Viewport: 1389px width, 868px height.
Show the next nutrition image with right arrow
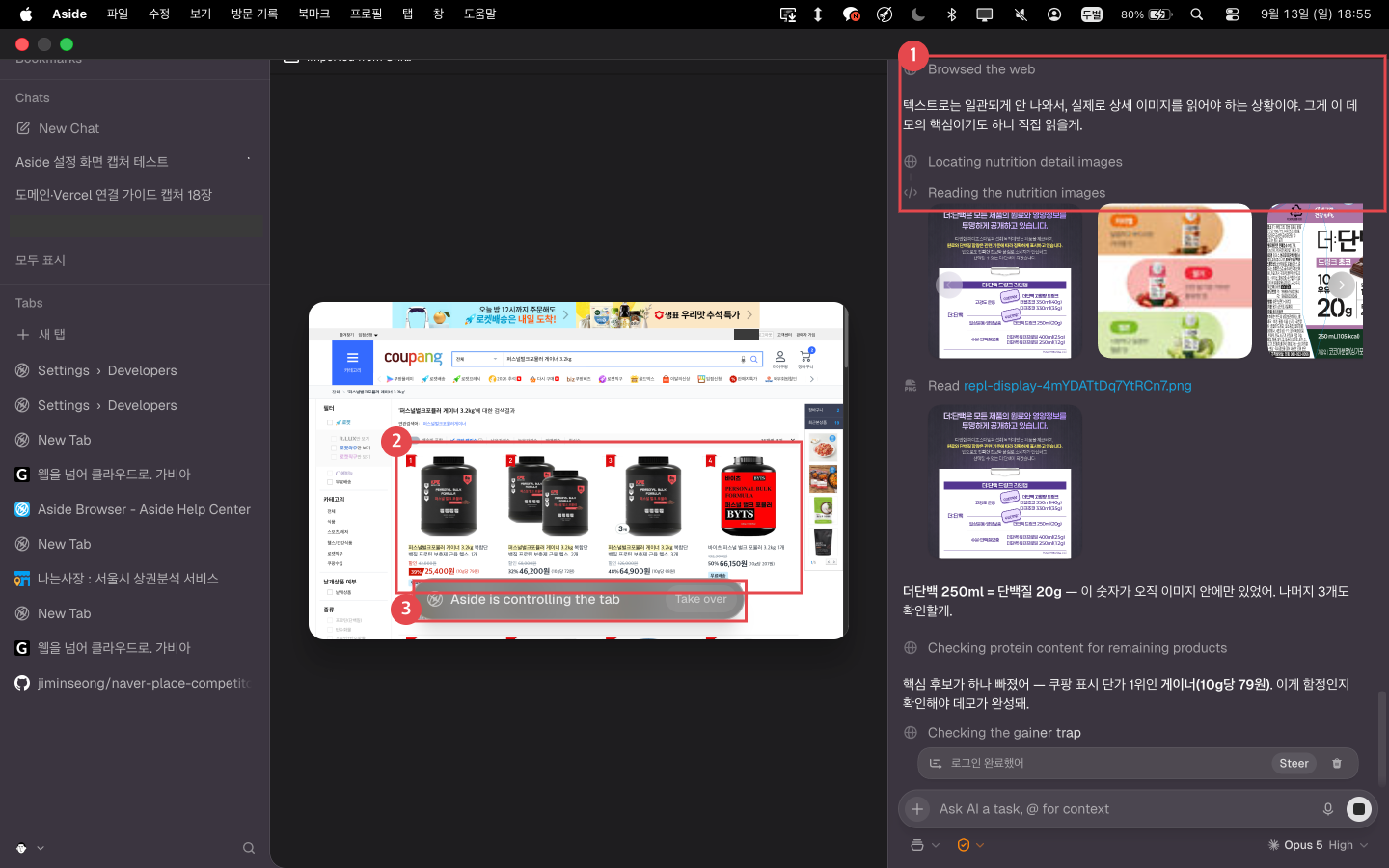point(1342,285)
